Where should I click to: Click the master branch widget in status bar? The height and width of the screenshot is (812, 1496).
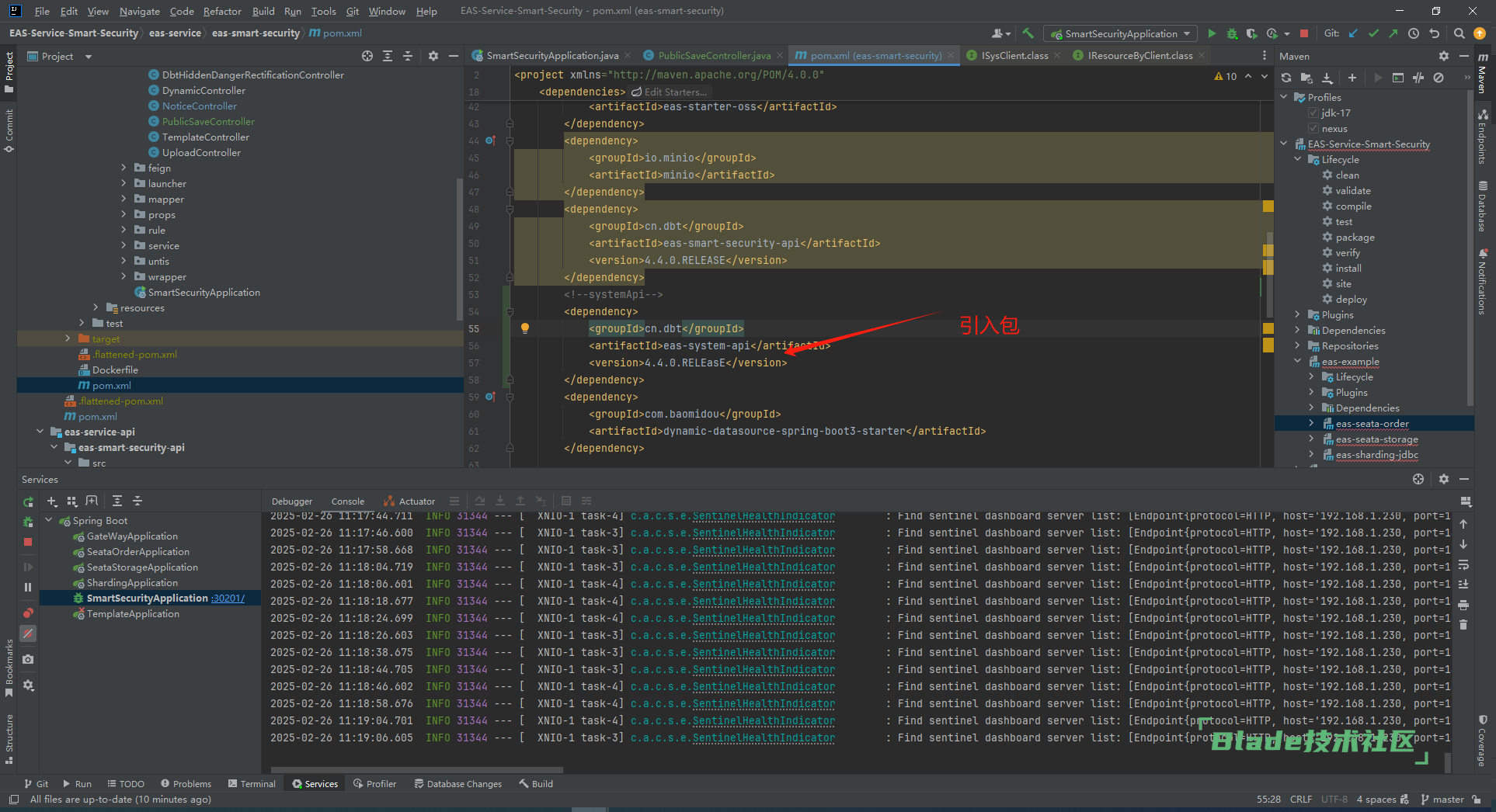coord(1442,800)
